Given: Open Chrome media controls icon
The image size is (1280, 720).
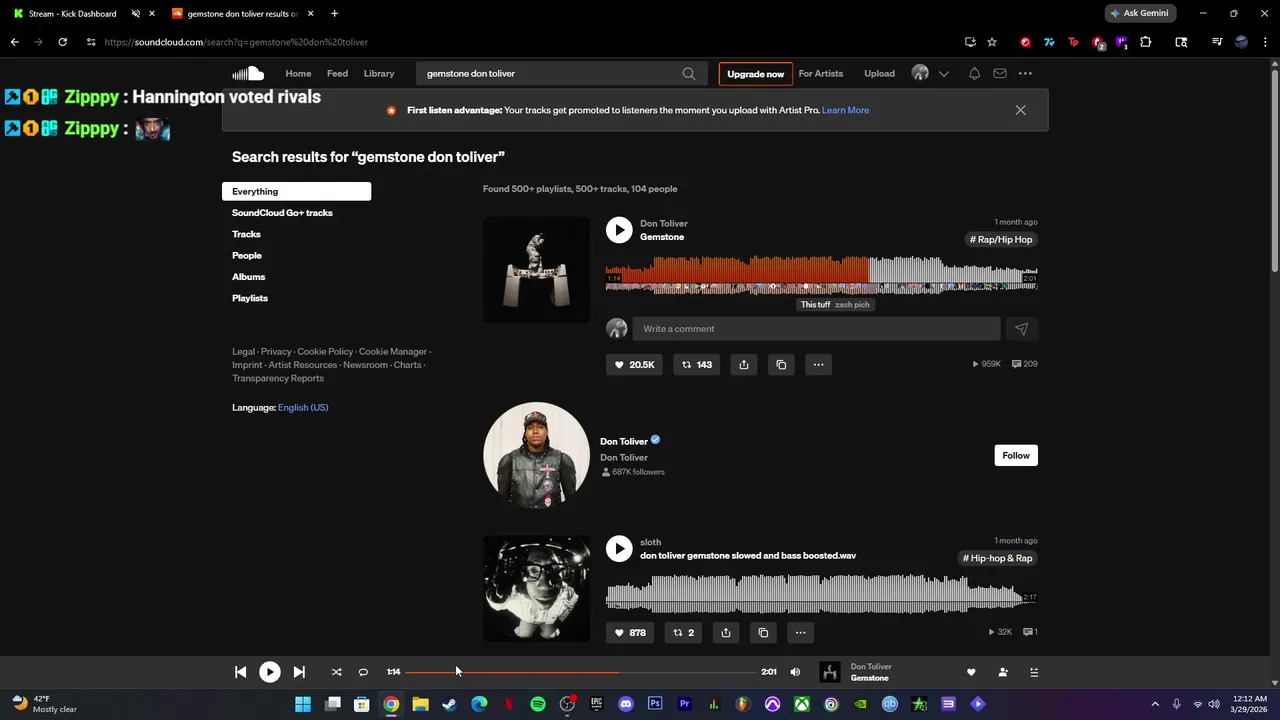Looking at the screenshot, I should click(x=1217, y=42).
